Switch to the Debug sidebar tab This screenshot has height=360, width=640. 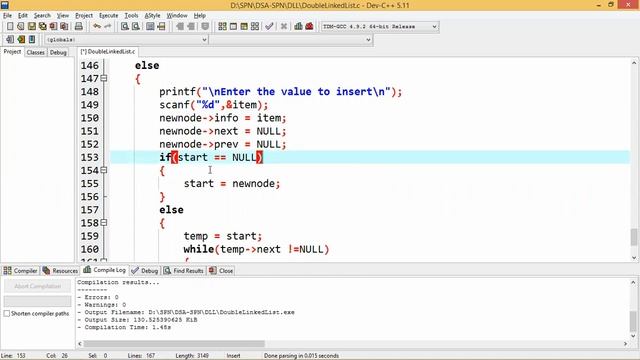point(58,52)
